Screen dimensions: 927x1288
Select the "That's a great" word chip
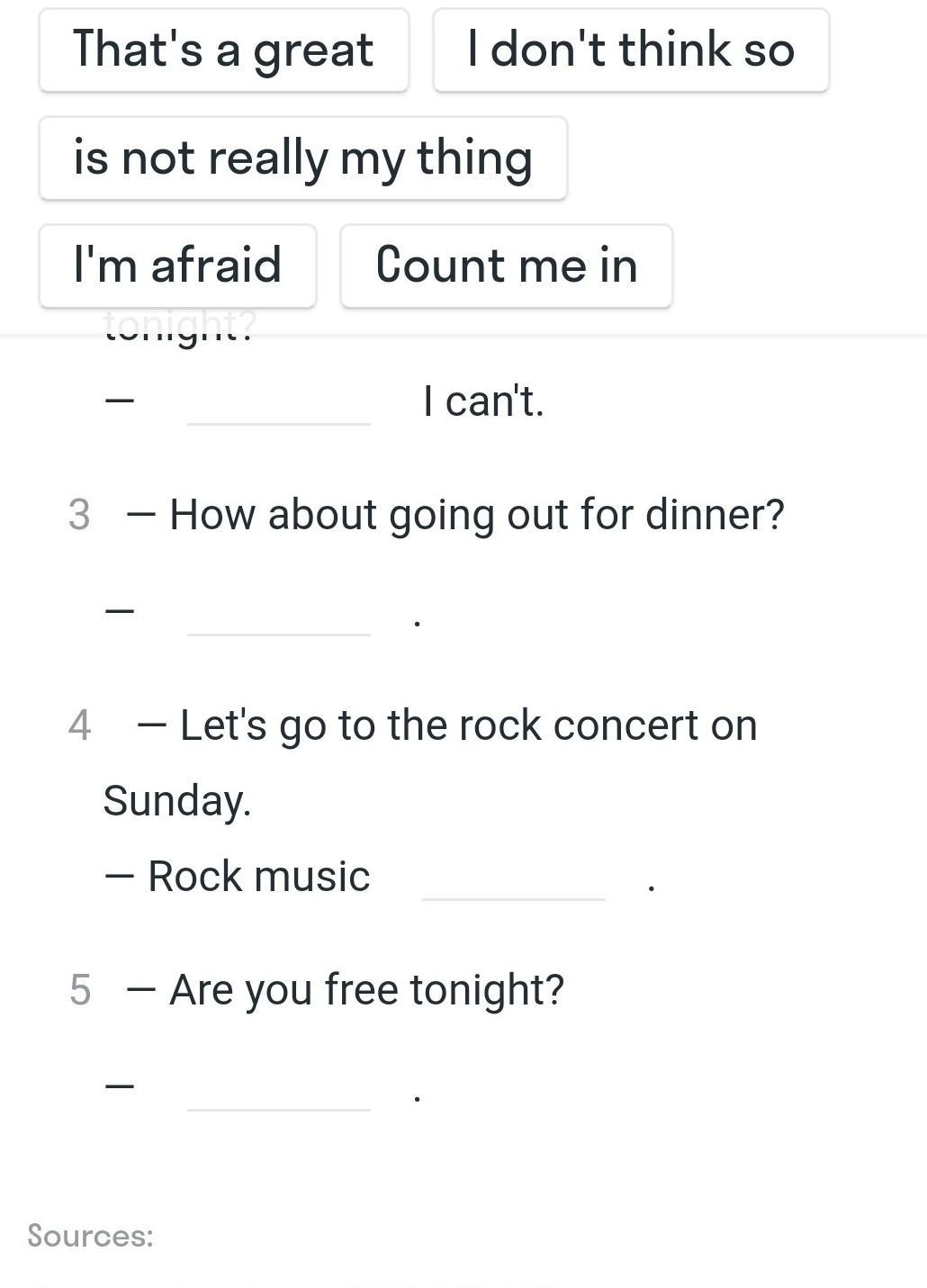pyautogui.click(x=223, y=50)
